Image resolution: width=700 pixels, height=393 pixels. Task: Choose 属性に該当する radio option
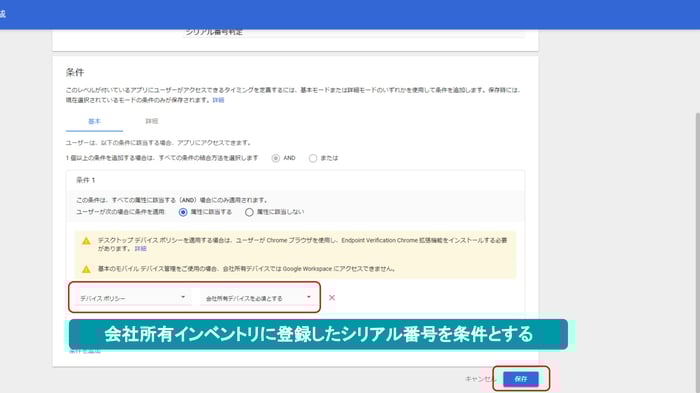click(183, 212)
